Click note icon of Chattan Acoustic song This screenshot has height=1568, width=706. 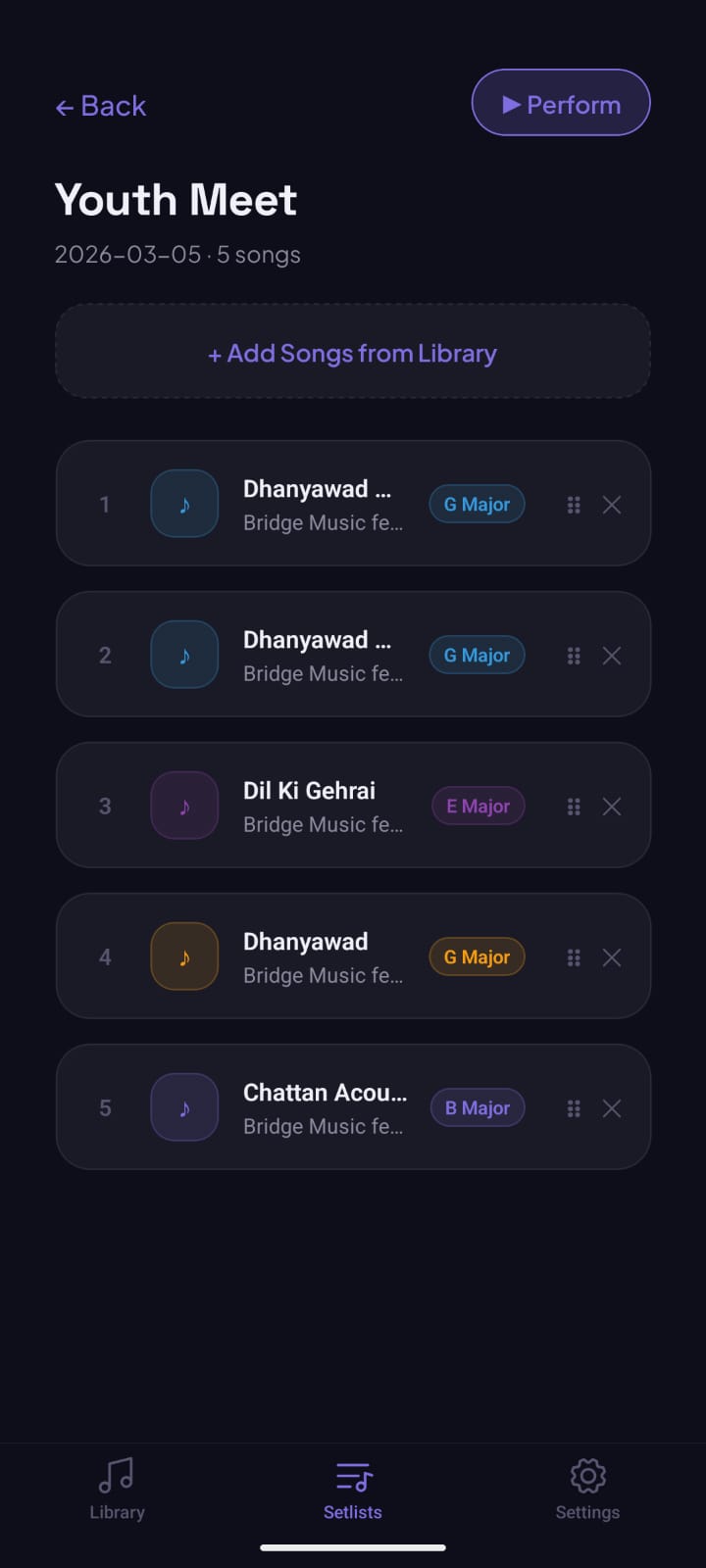pos(184,1107)
